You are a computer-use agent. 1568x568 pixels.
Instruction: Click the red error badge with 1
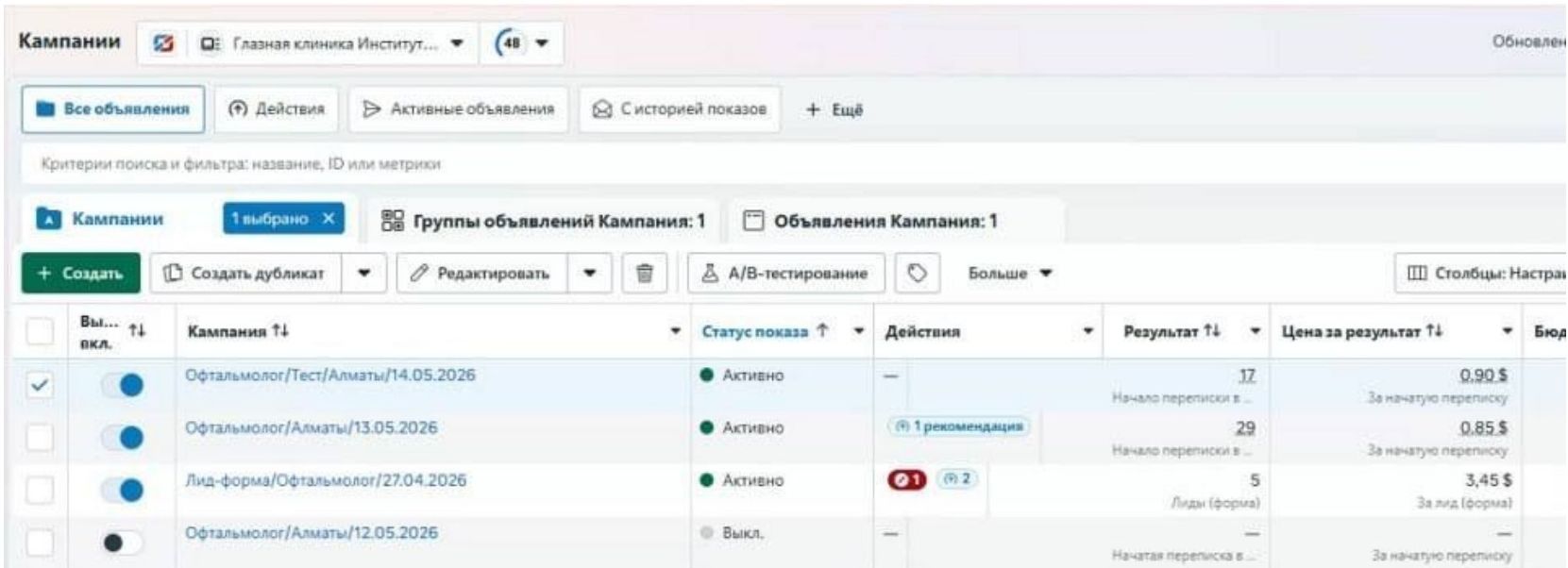(906, 480)
